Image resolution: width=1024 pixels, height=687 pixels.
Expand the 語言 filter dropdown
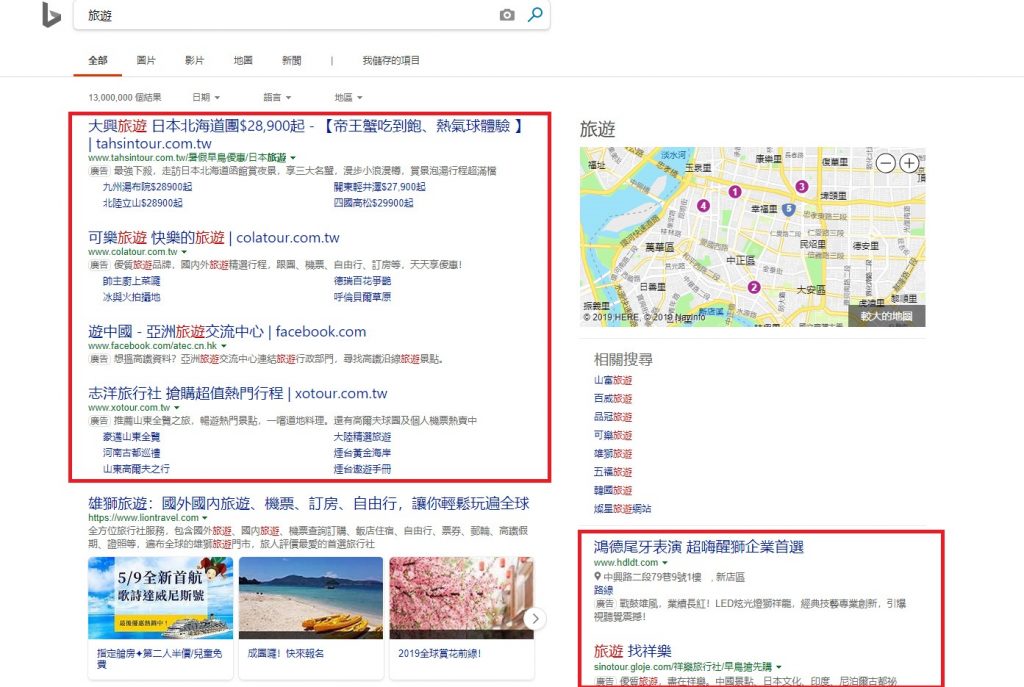278,97
